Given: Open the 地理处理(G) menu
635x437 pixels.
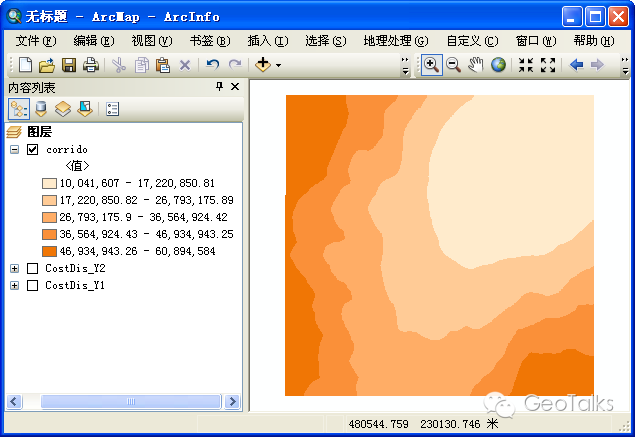Looking at the screenshot, I should (x=396, y=41).
